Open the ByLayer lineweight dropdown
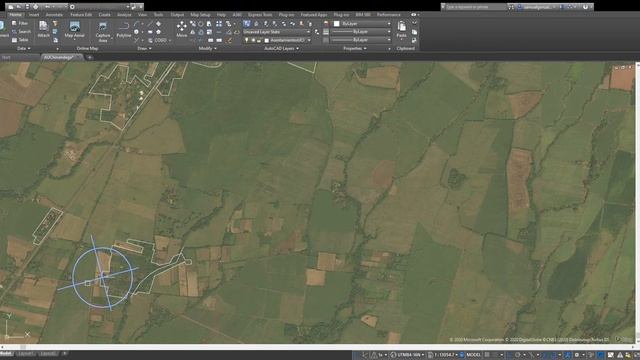This screenshot has width=640, height=360. point(361,32)
